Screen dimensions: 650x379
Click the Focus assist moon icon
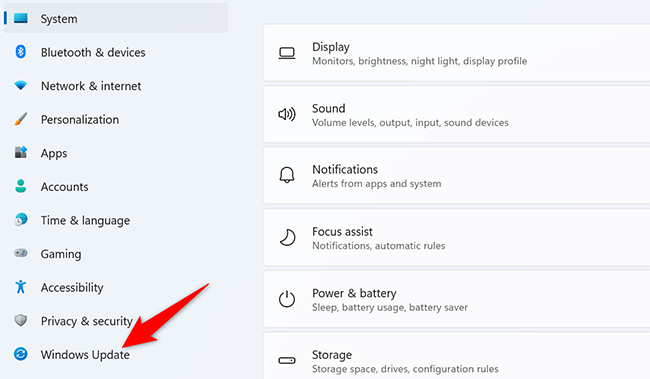tap(287, 238)
